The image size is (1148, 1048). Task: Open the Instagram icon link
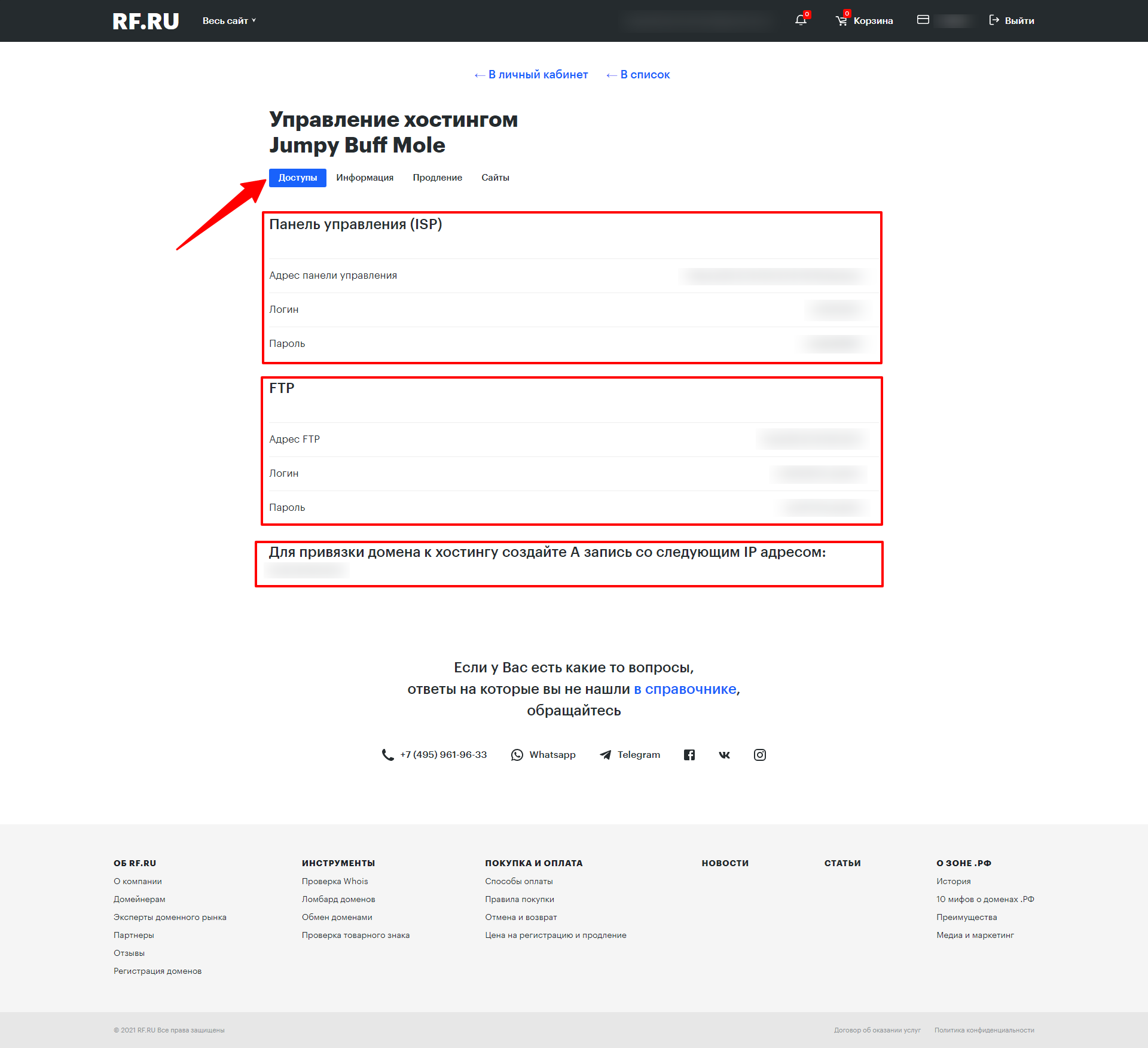pyautogui.click(x=759, y=755)
